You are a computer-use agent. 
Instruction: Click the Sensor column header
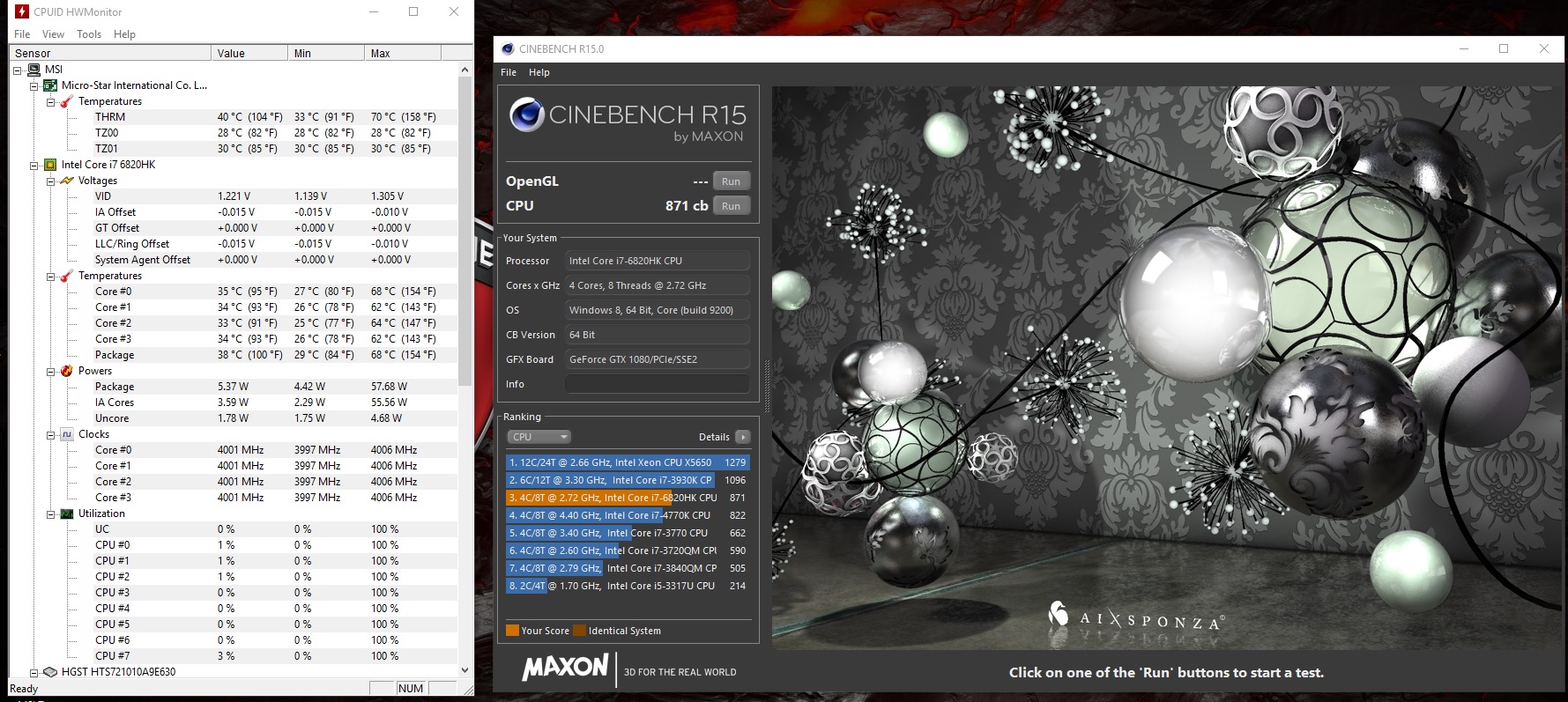pyautogui.click(x=110, y=53)
